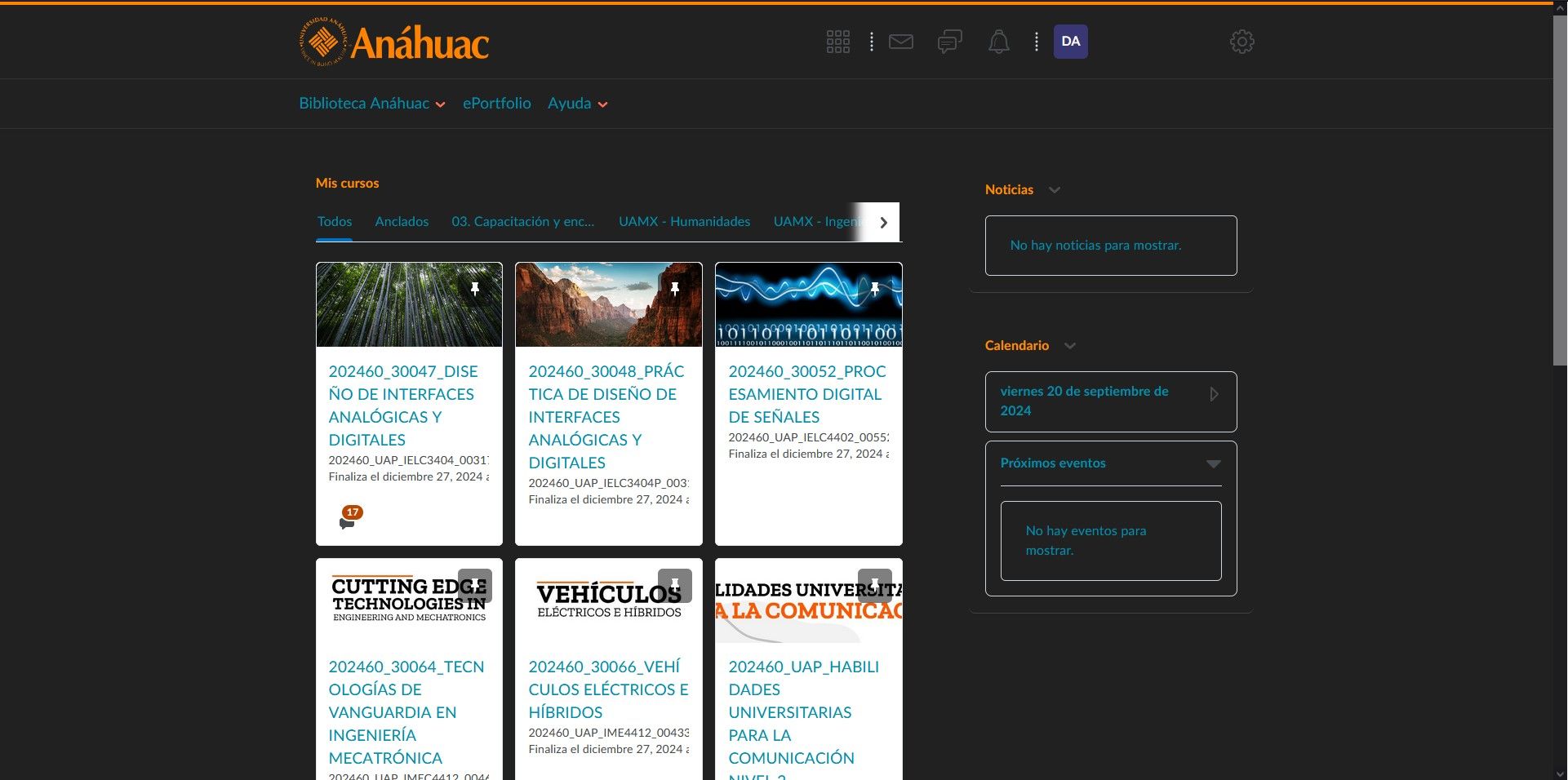This screenshot has height=780, width=1568.
Task: Click the Vehículos Eléctricos banner thumbnail
Action: [x=608, y=601]
